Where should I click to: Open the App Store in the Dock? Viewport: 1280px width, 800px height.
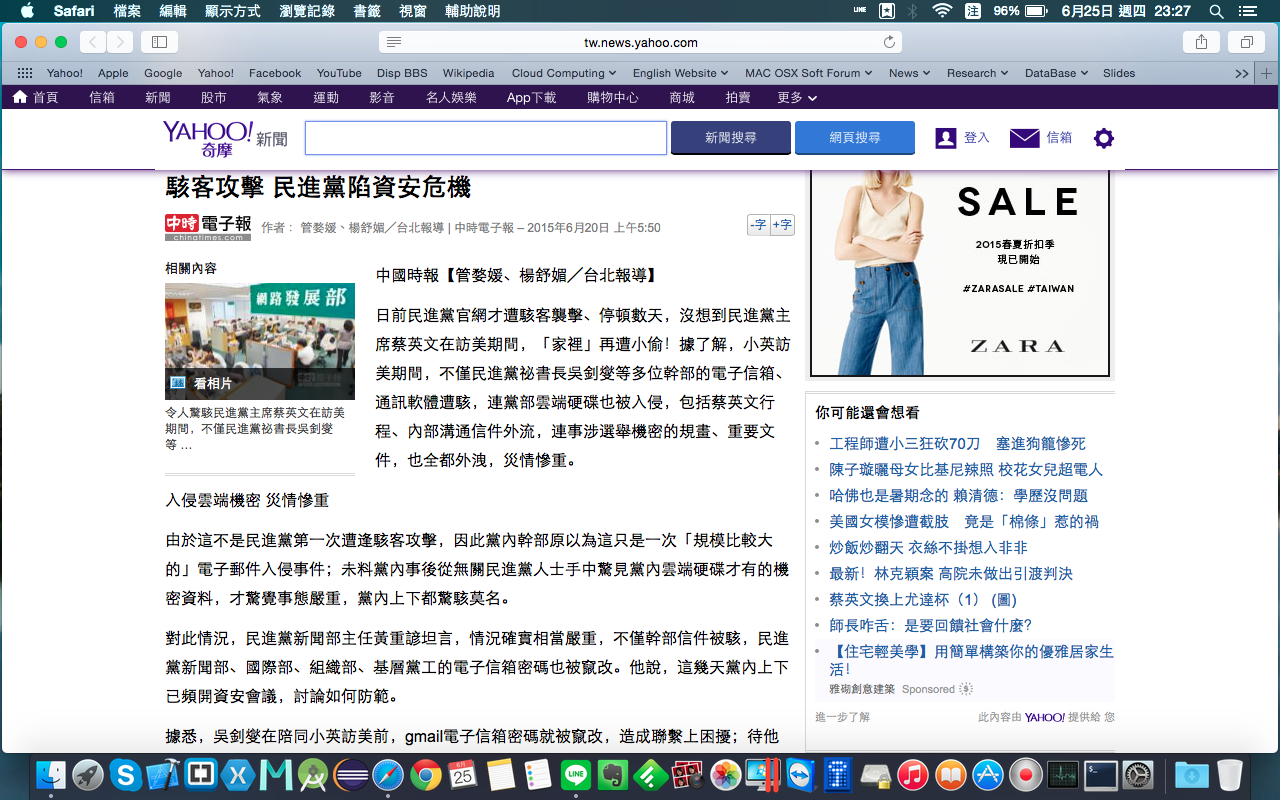(987, 775)
